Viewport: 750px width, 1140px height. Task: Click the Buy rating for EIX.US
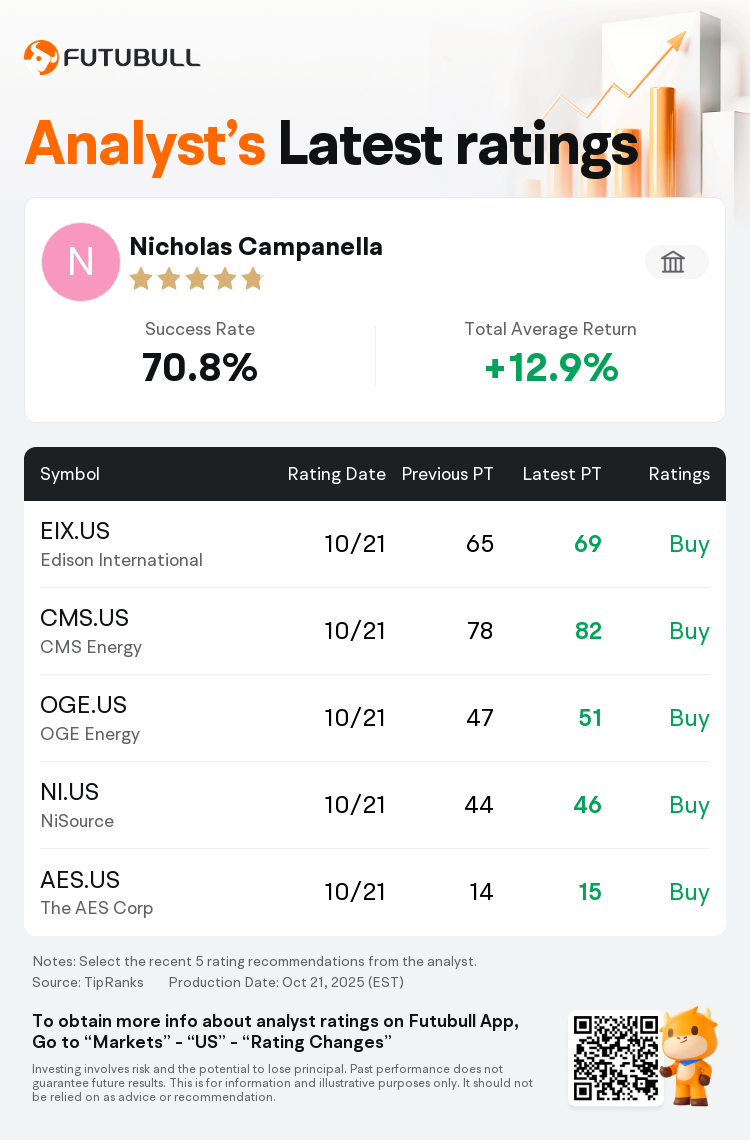tap(689, 544)
